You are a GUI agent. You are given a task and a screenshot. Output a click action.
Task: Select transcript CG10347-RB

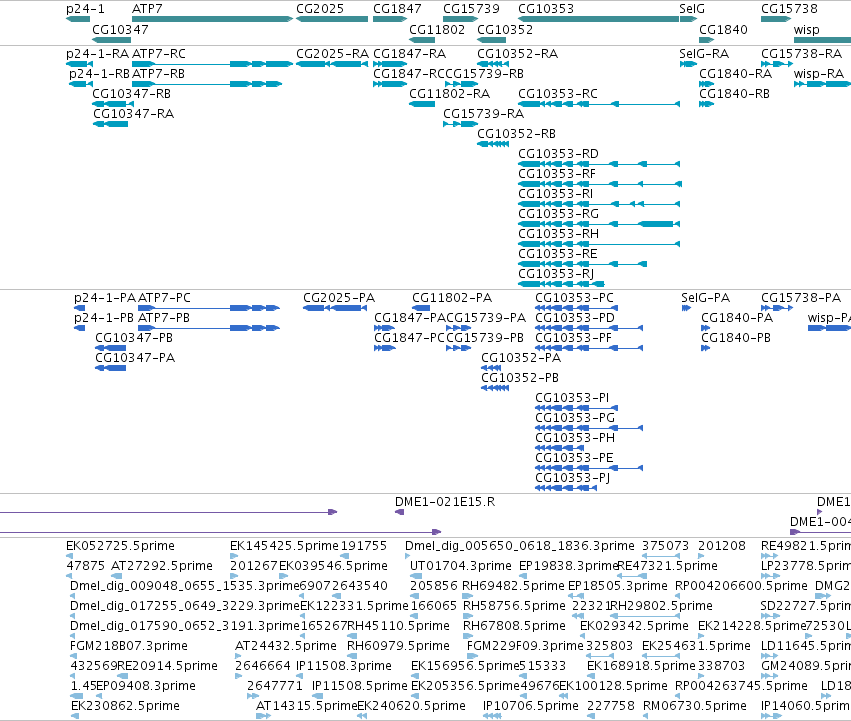point(113,104)
